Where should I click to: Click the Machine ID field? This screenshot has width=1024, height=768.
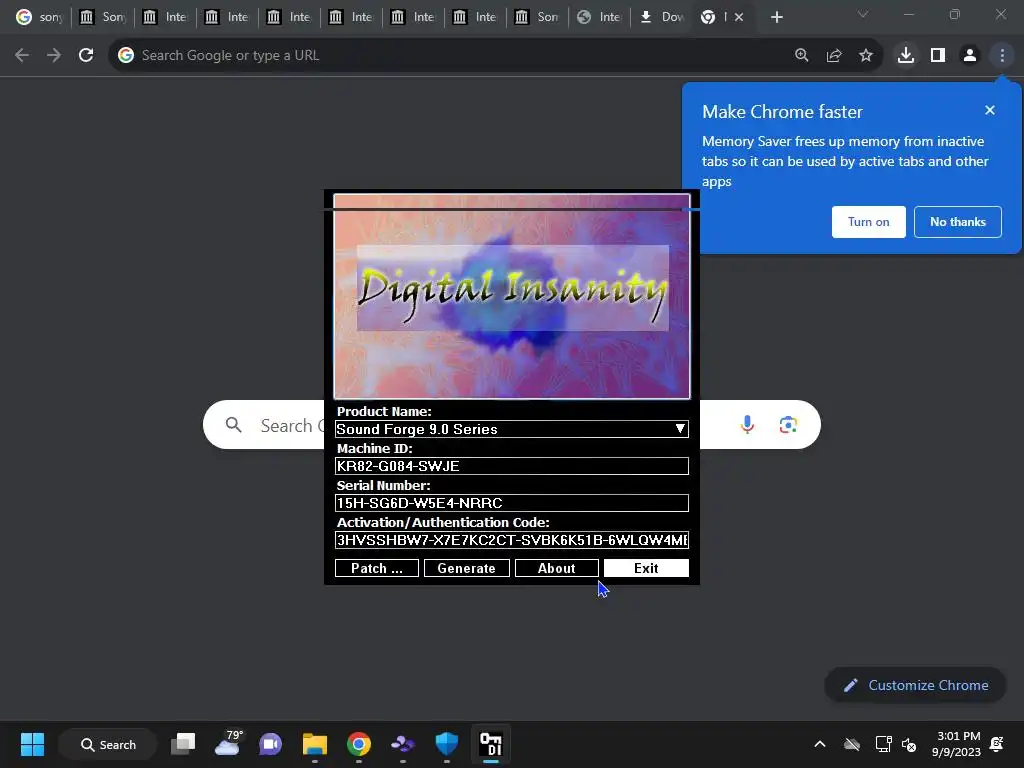coord(511,466)
